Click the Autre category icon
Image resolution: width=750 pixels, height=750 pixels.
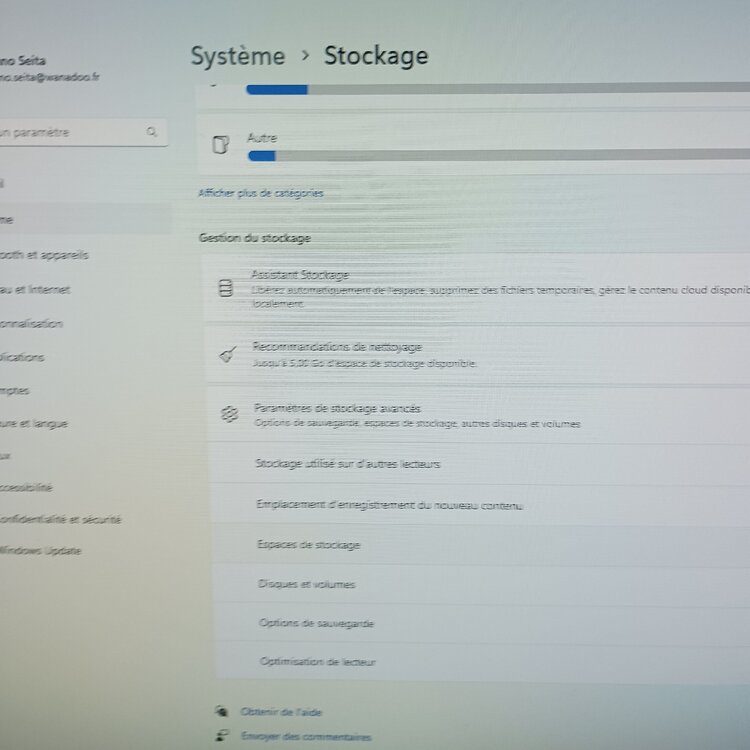coord(221,146)
